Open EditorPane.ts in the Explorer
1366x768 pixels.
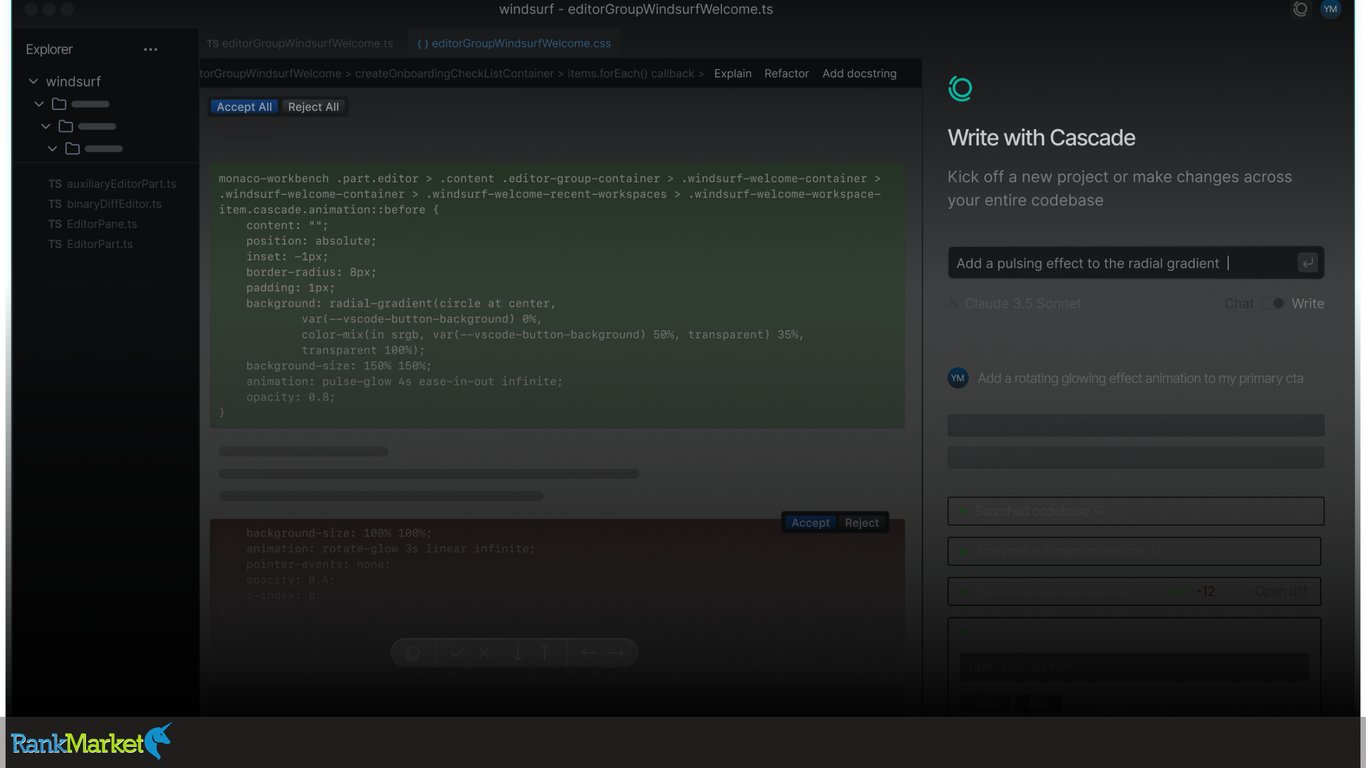[93, 224]
